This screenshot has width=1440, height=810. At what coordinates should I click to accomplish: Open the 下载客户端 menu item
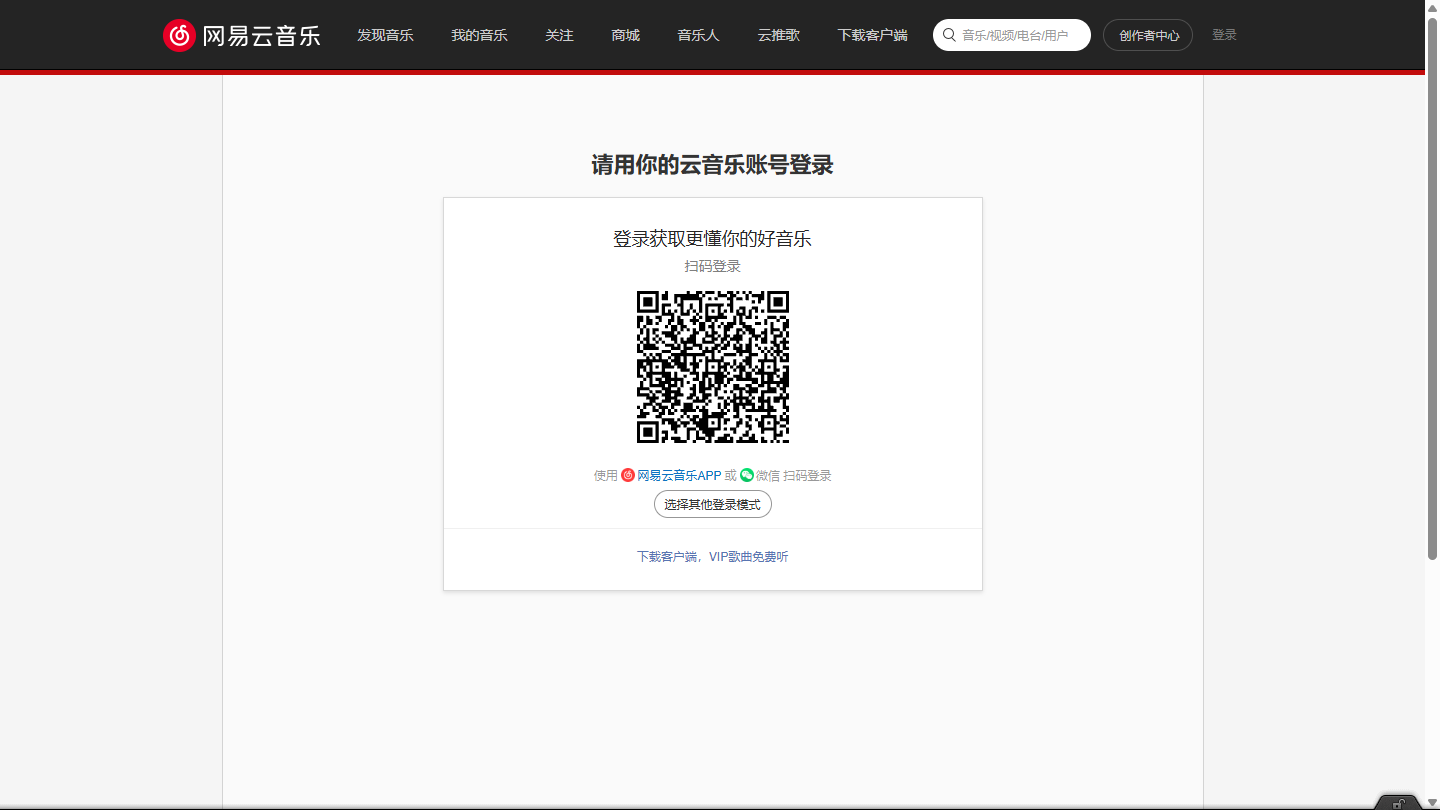872,35
